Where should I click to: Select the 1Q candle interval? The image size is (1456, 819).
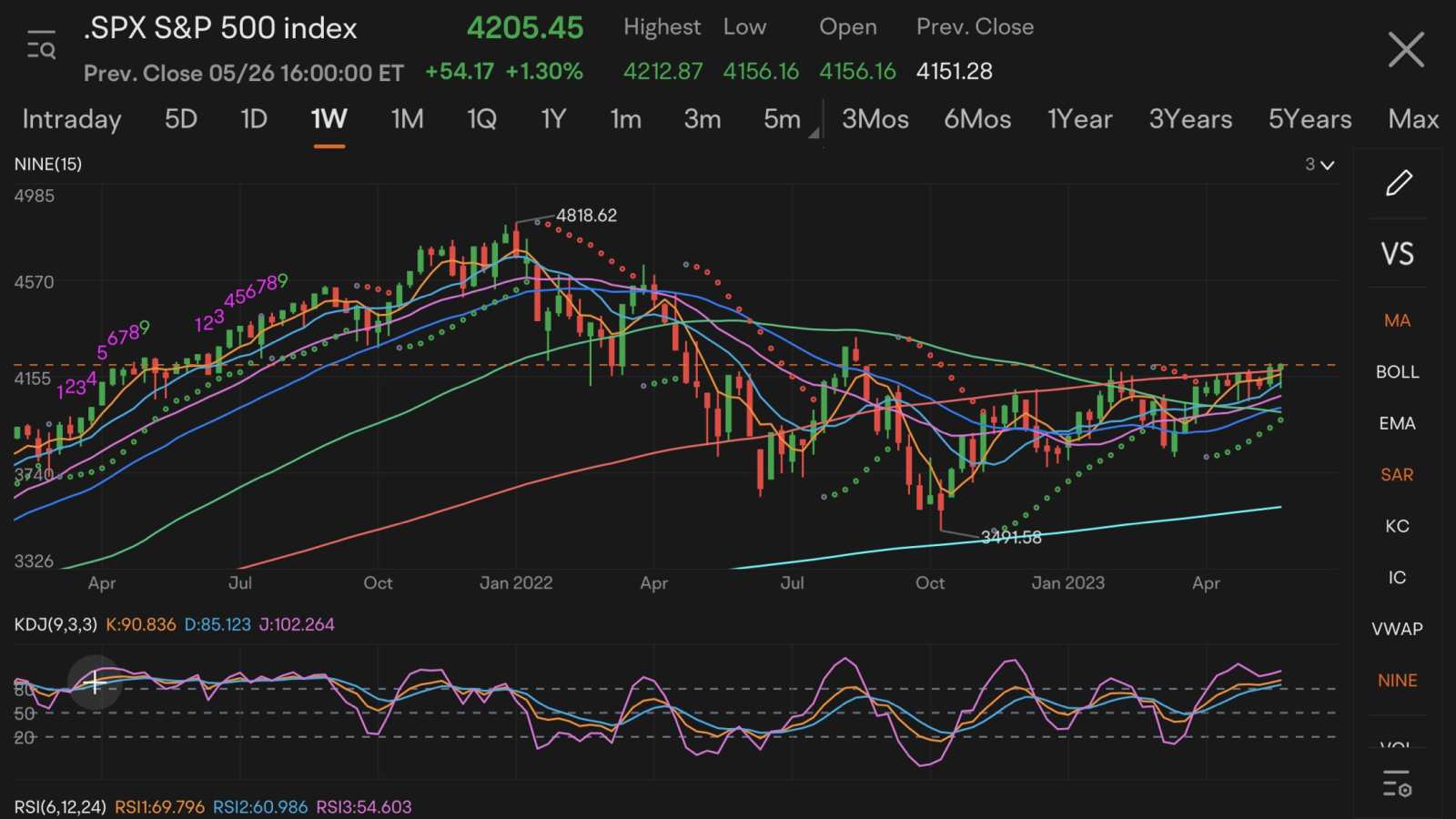coord(481,119)
